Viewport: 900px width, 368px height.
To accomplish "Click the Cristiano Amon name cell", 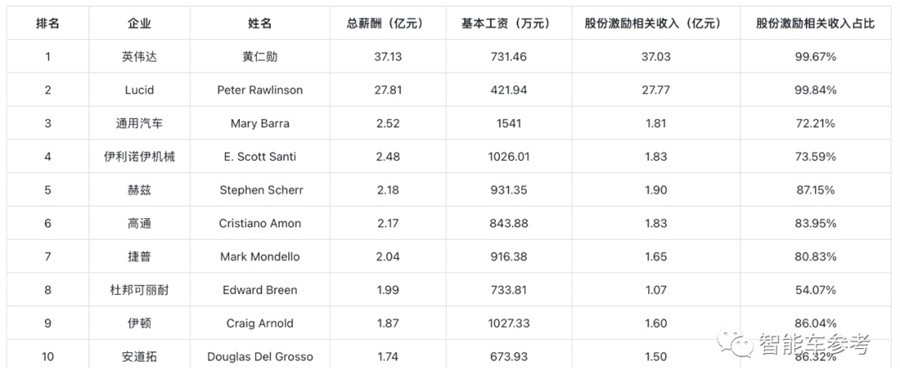I will 260,223.
